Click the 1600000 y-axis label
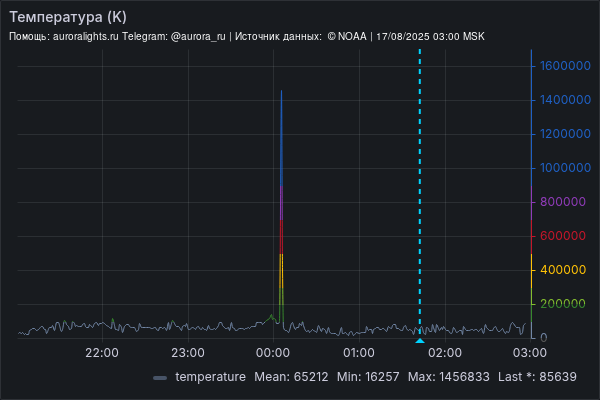The width and height of the screenshot is (600, 400). pyautogui.click(x=565, y=66)
